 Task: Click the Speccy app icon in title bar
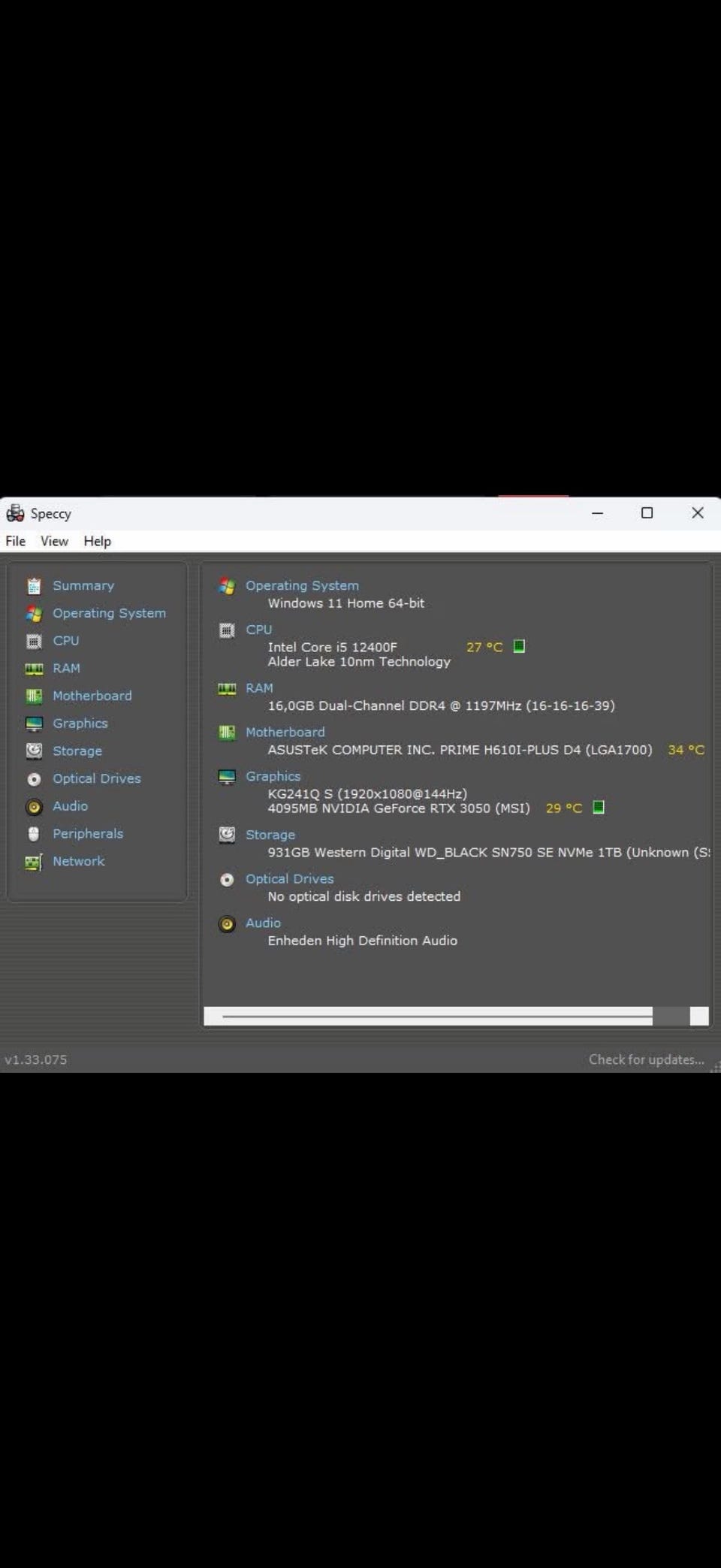click(15, 513)
